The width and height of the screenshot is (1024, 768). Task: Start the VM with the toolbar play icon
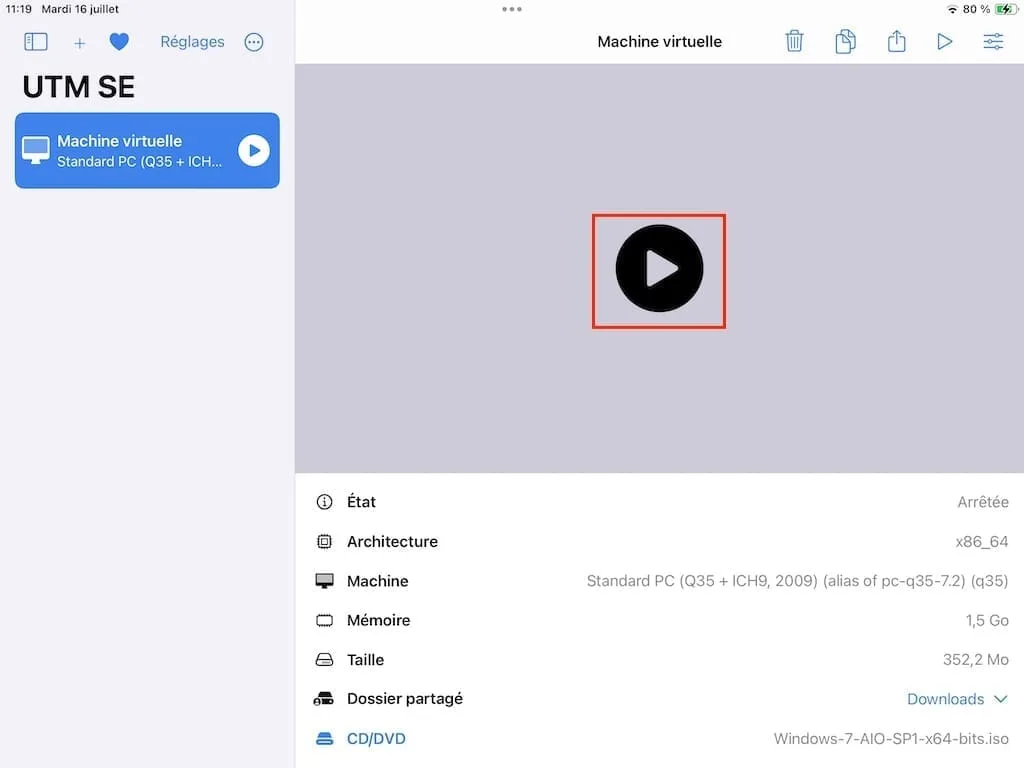pos(944,41)
